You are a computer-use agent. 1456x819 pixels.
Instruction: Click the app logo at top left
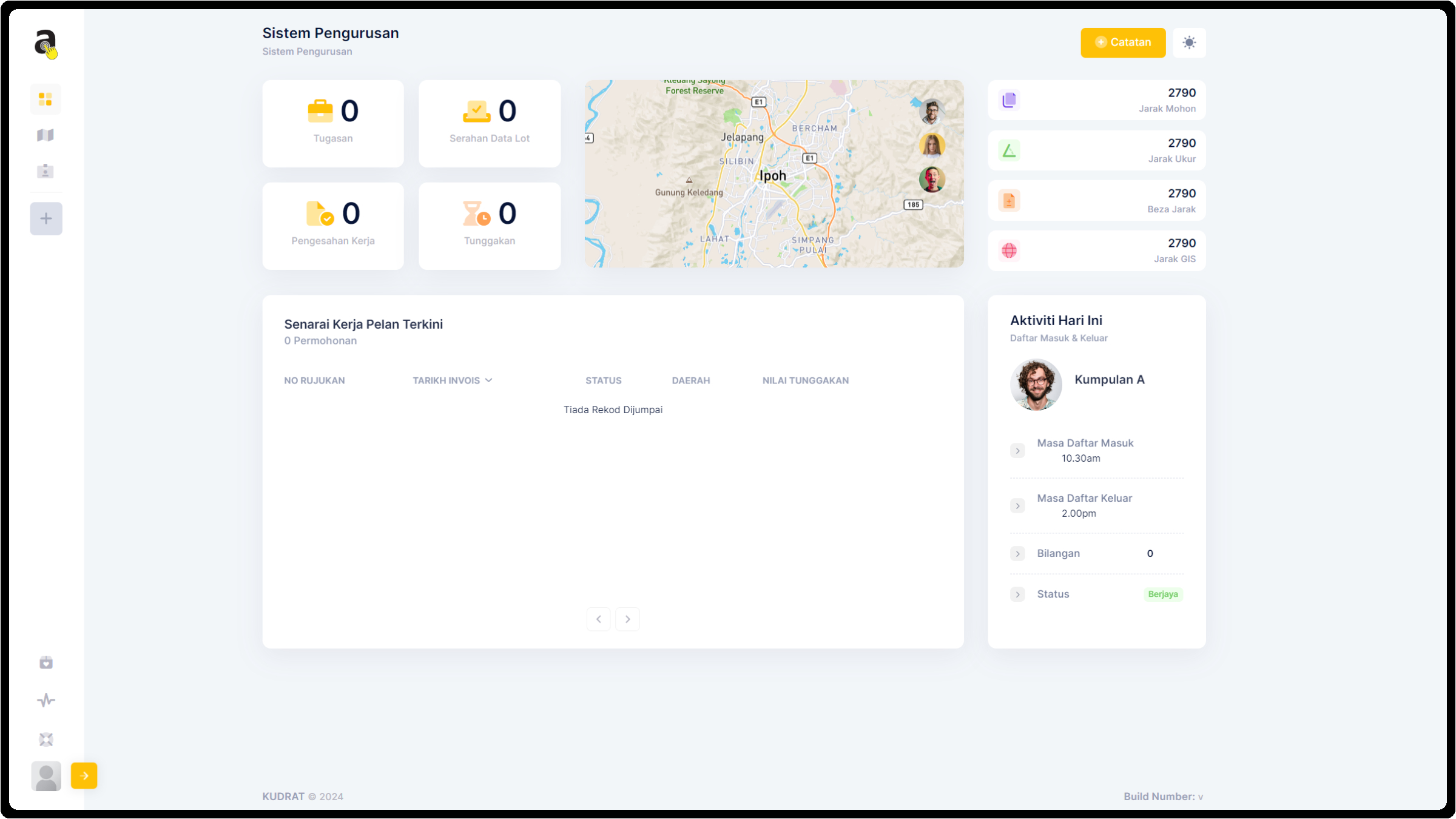[45, 44]
